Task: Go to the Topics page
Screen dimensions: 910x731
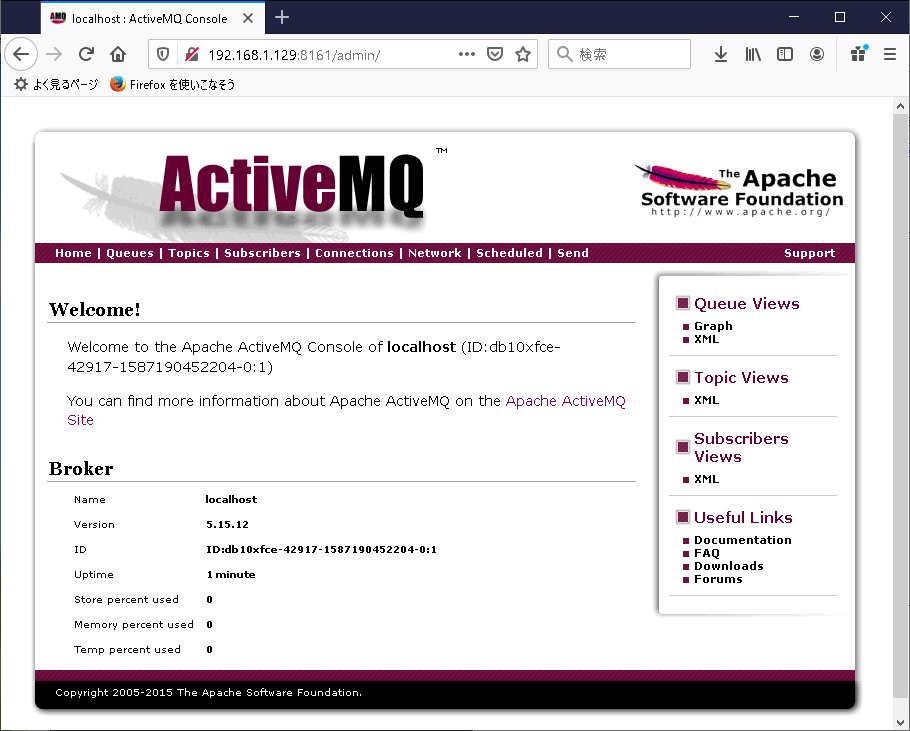Action: (x=189, y=253)
